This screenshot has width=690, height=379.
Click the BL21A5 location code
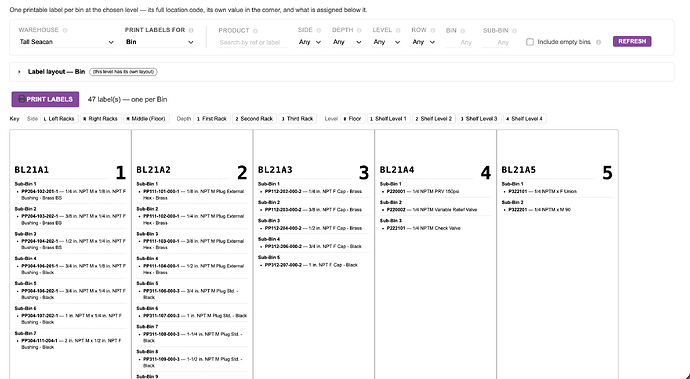519,170
